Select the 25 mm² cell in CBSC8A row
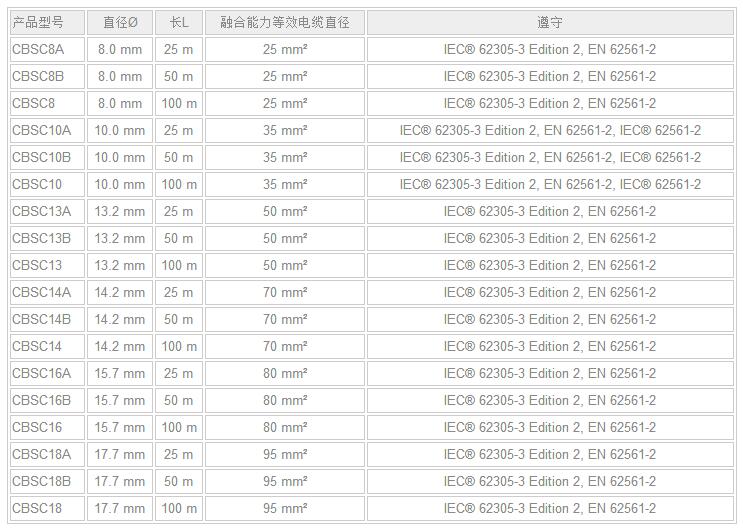The width and height of the screenshot is (743, 530). pos(285,49)
